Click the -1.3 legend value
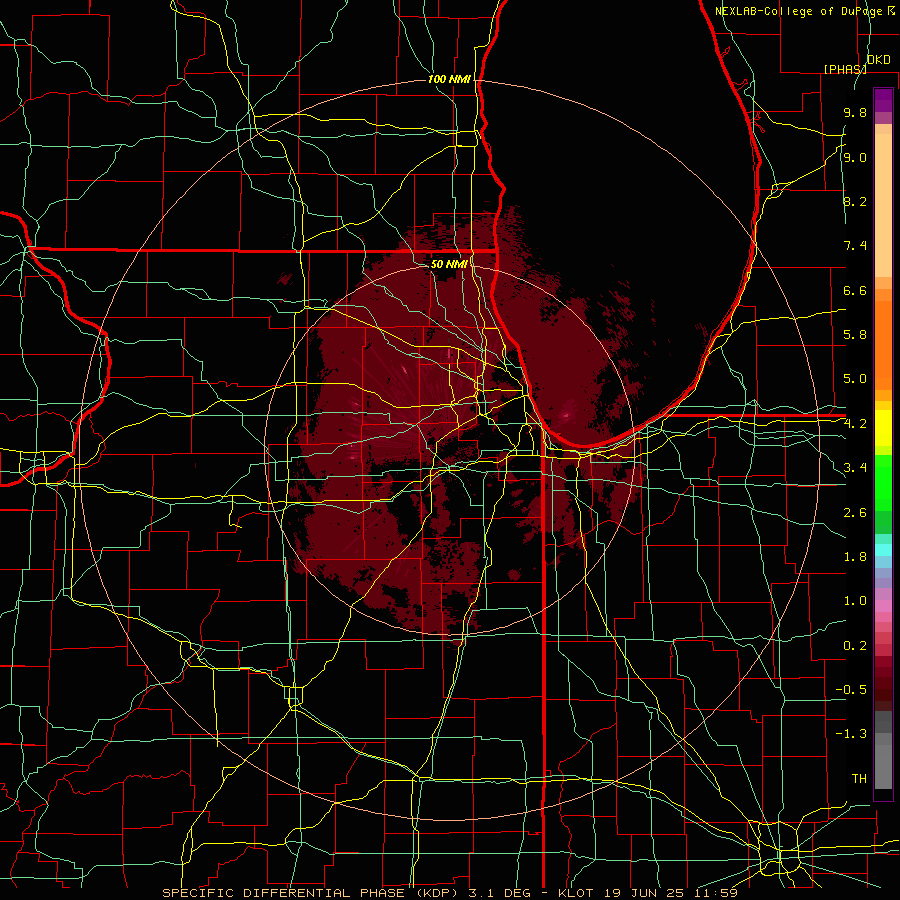This screenshot has width=900, height=900. click(851, 734)
